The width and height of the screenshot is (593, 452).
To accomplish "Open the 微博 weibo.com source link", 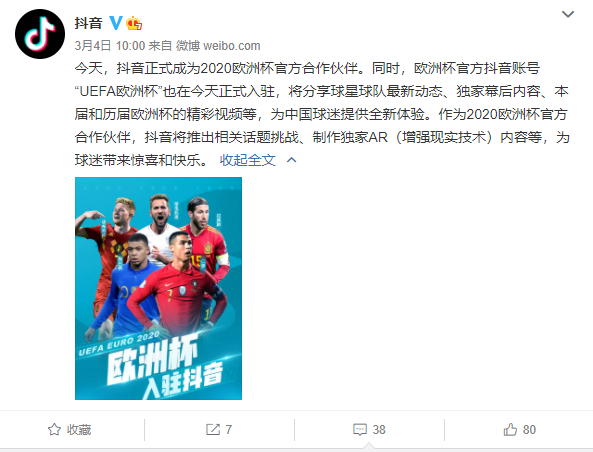I will click(218, 46).
